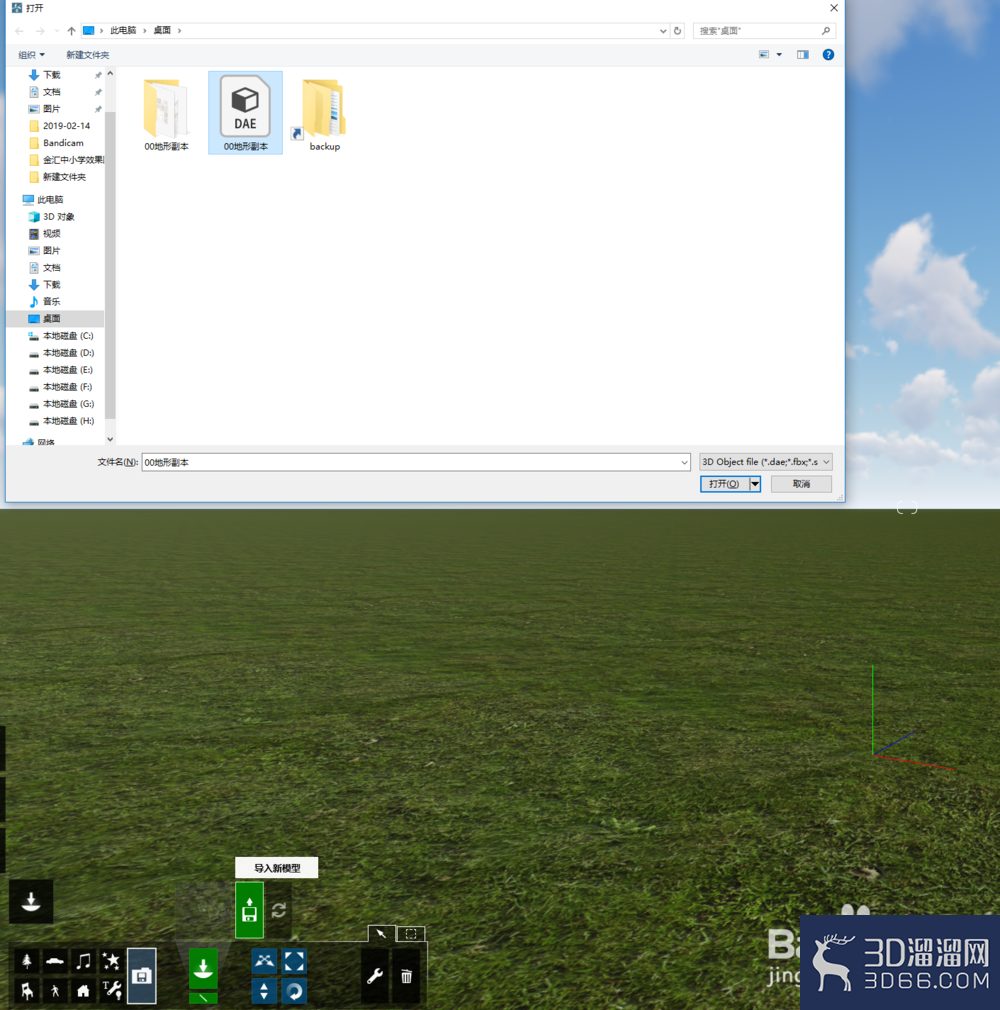
Task: Click the 文件名 input field
Action: click(x=416, y=462)
